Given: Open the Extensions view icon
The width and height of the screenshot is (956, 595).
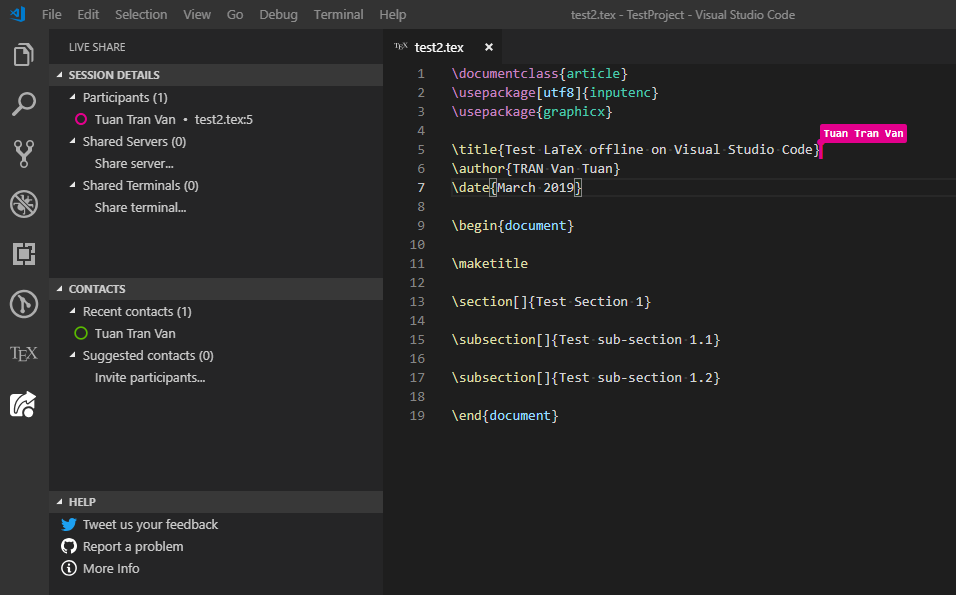Looking at the screenshot, I should click(24, 254).
